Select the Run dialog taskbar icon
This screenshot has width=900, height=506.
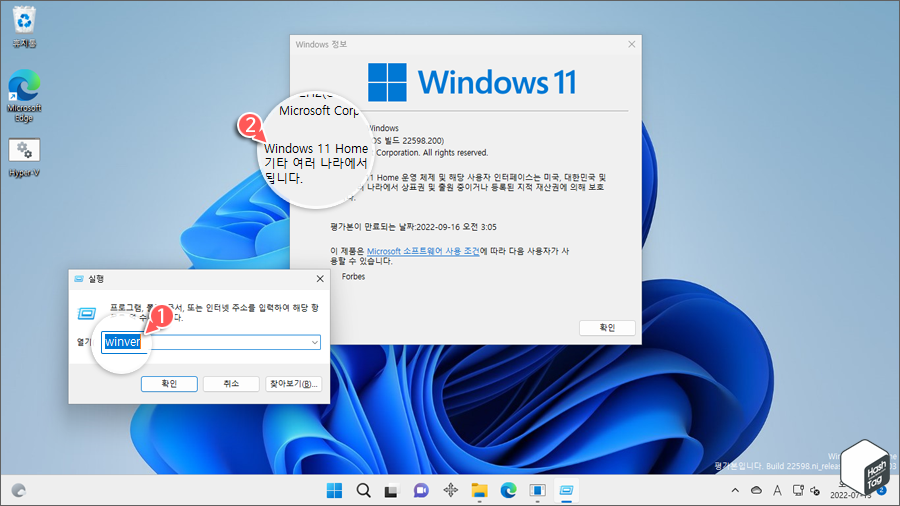pyautogui.click(x=567, y=491)
